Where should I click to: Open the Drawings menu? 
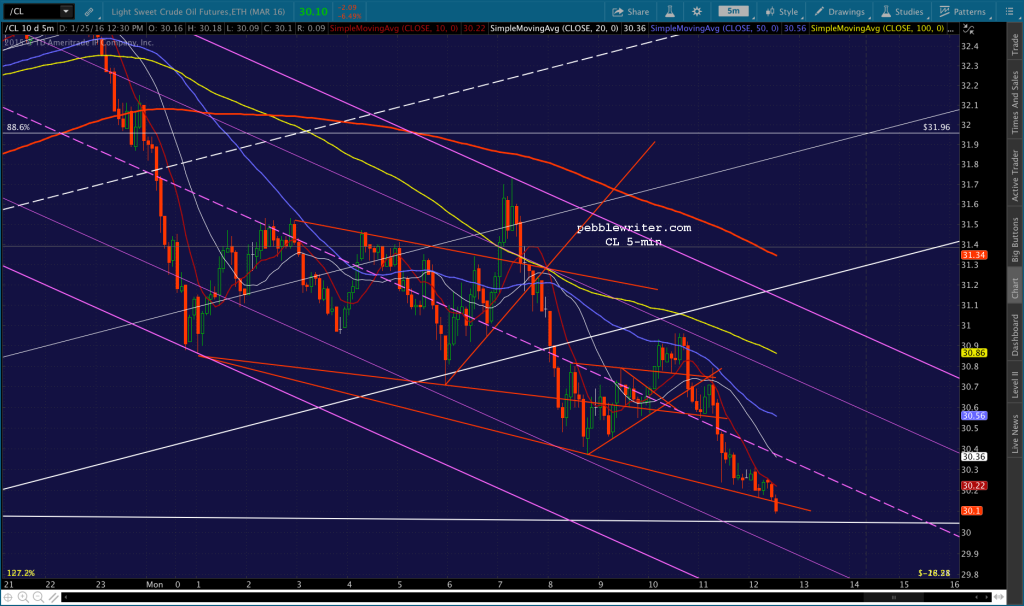click(x=840, y=12)
